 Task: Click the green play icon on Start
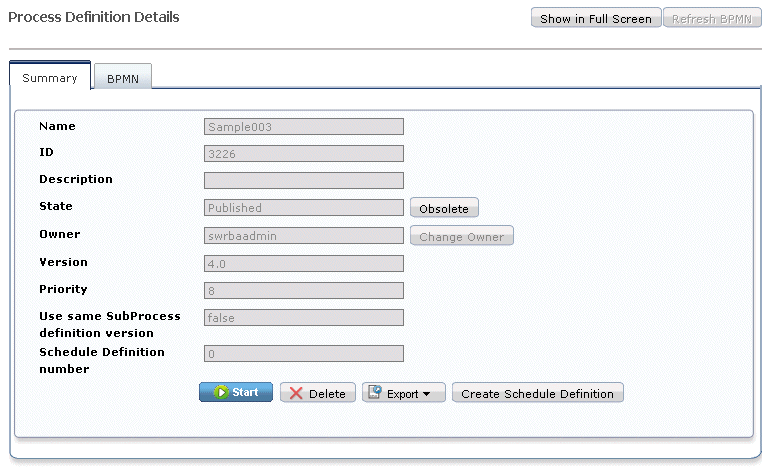[221, 392]
